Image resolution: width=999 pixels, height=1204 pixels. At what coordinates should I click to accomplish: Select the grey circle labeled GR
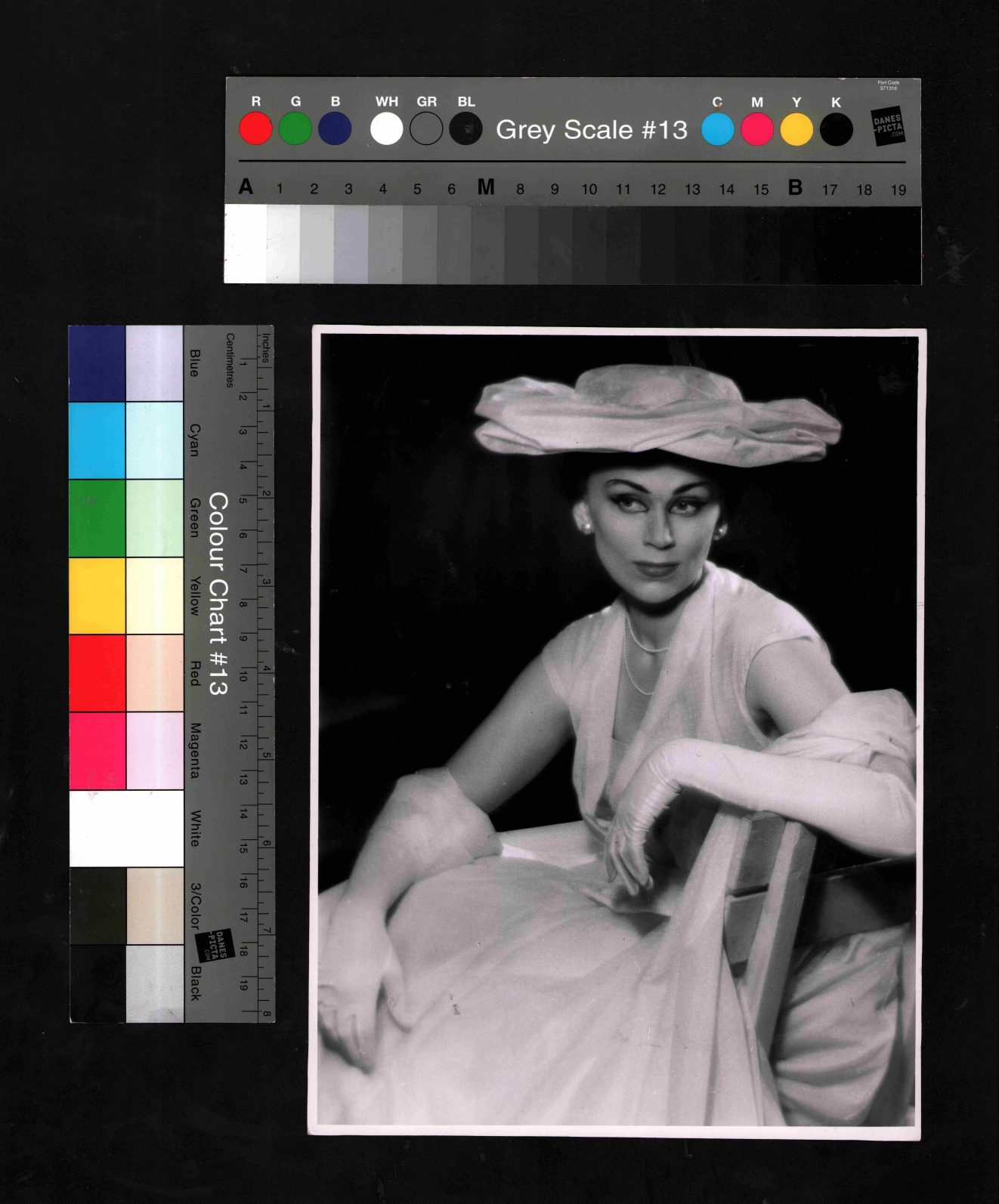[x=426, y=128]
